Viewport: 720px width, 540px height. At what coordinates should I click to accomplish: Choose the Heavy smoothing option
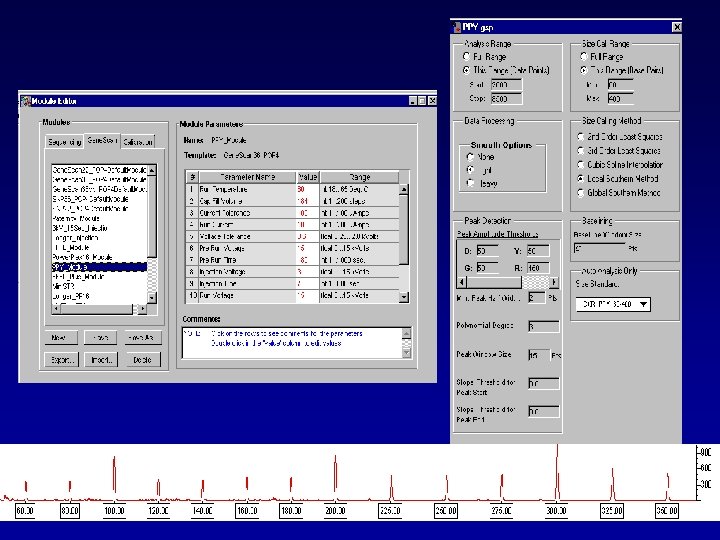(472, 184)
